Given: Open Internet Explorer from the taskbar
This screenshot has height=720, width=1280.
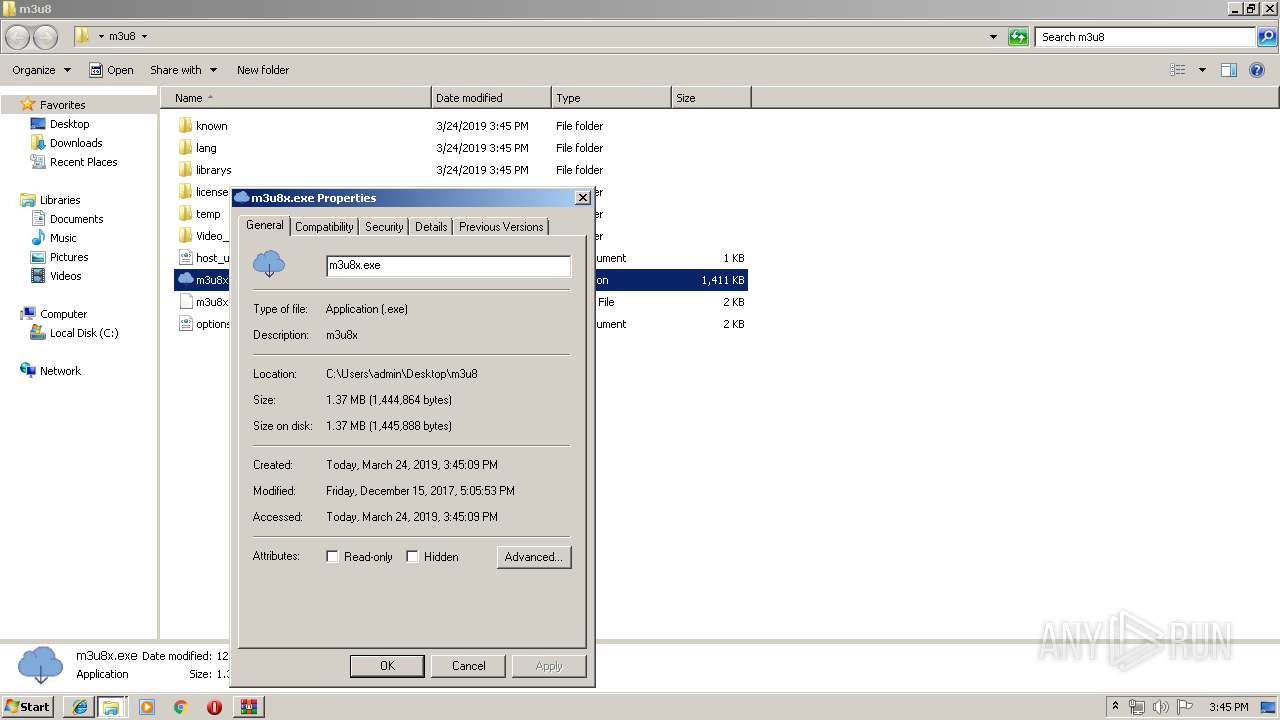Looking at the screenshot, I should tap(79, 707).
